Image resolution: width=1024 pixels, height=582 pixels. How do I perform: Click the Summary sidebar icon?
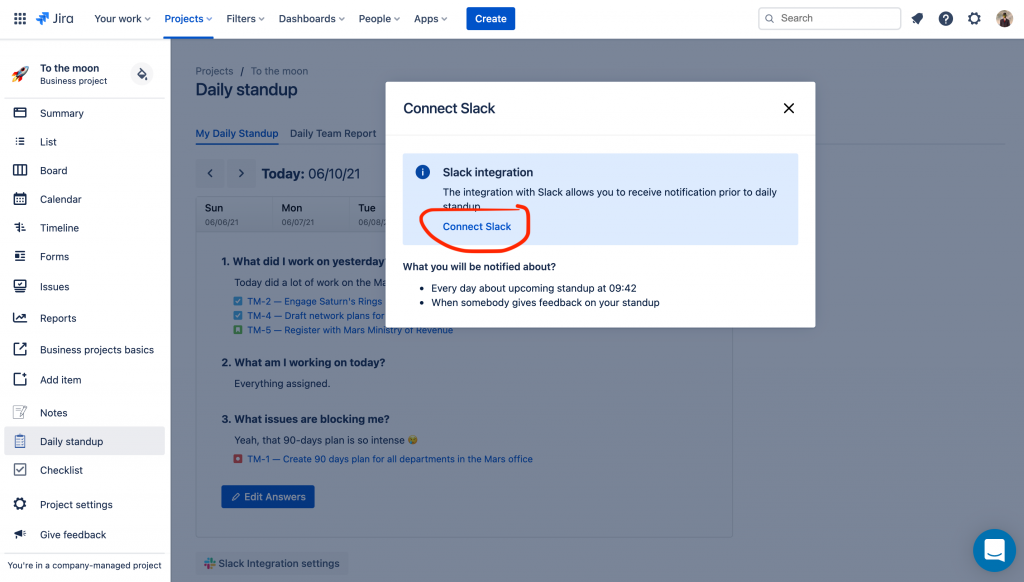[x=20, y=113]
